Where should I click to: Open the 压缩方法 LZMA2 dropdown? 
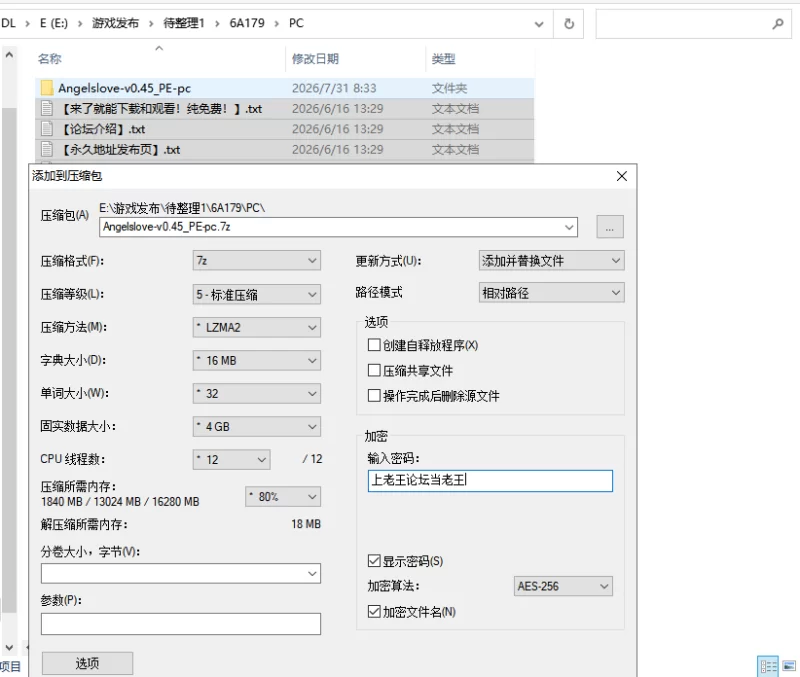(x=257, y=328)
